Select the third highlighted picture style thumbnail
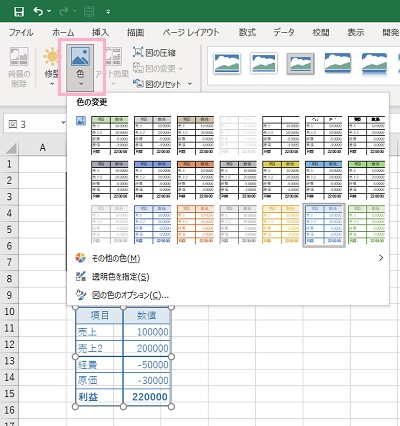Viewport: 400px width, 426px height. pyautogui.click(x=300, y=63)
